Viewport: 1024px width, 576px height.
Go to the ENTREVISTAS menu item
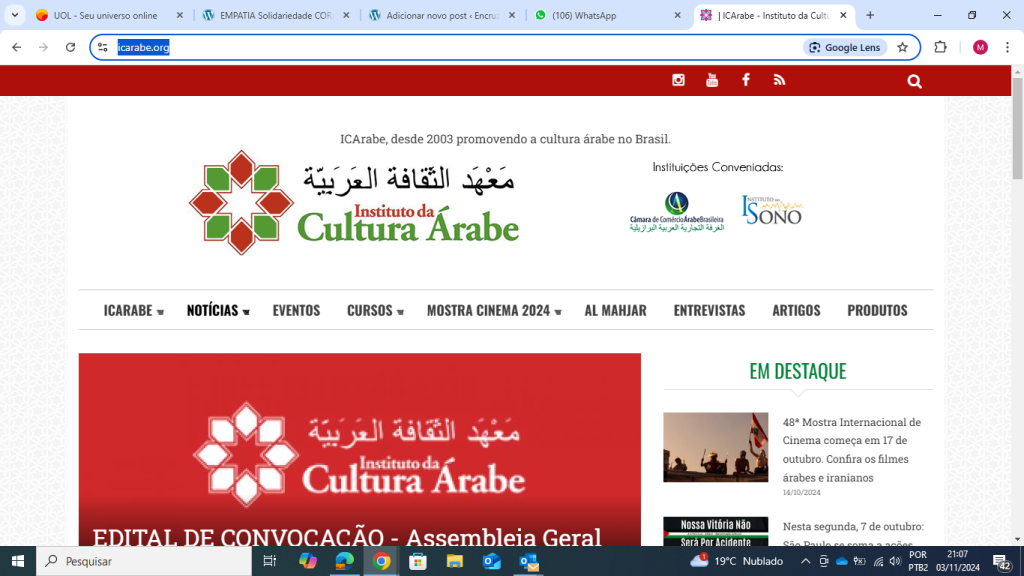pos(709,311)
